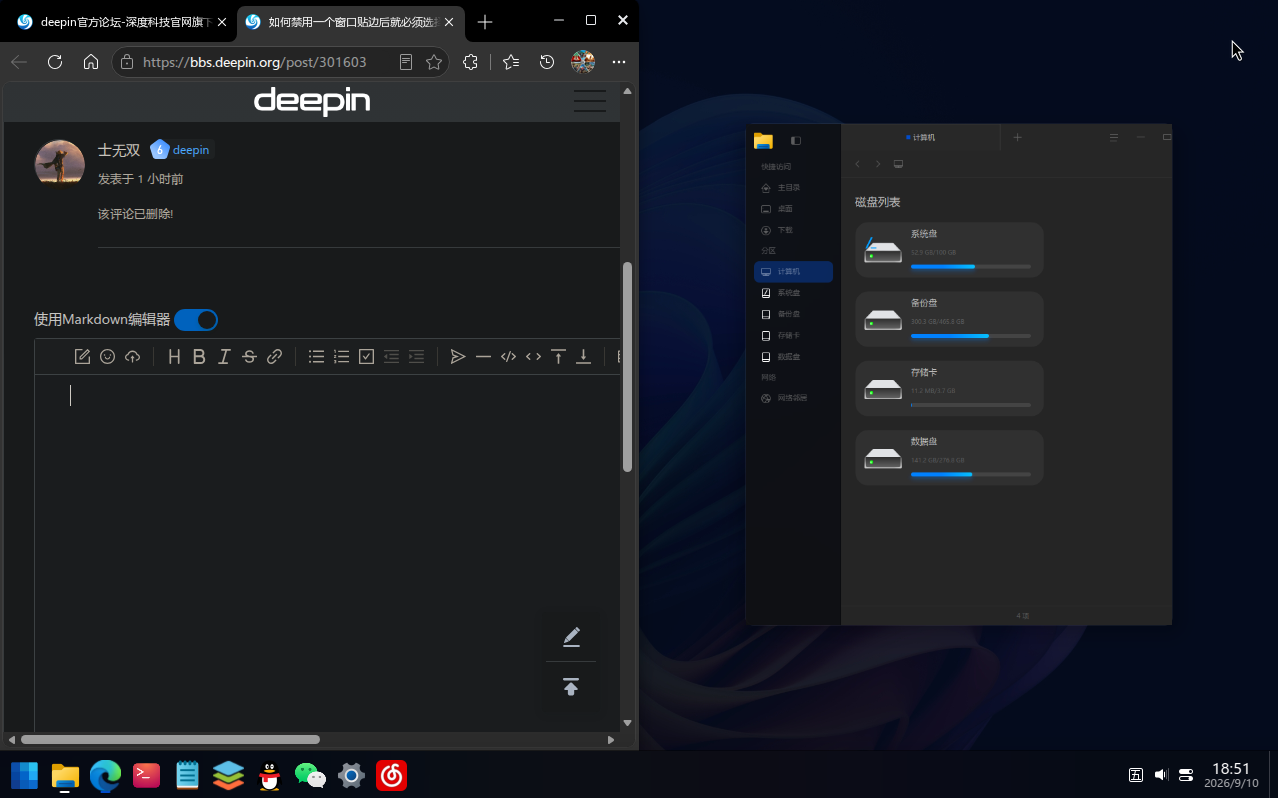This screenshot has width=1278, height=798.
Task: Click the outdent icon in editor toolbar
Action: [x=391, y=357]
